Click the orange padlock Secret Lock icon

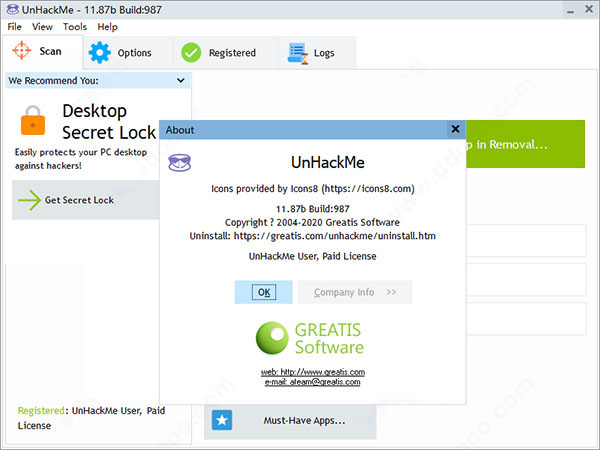pos(33,120)
